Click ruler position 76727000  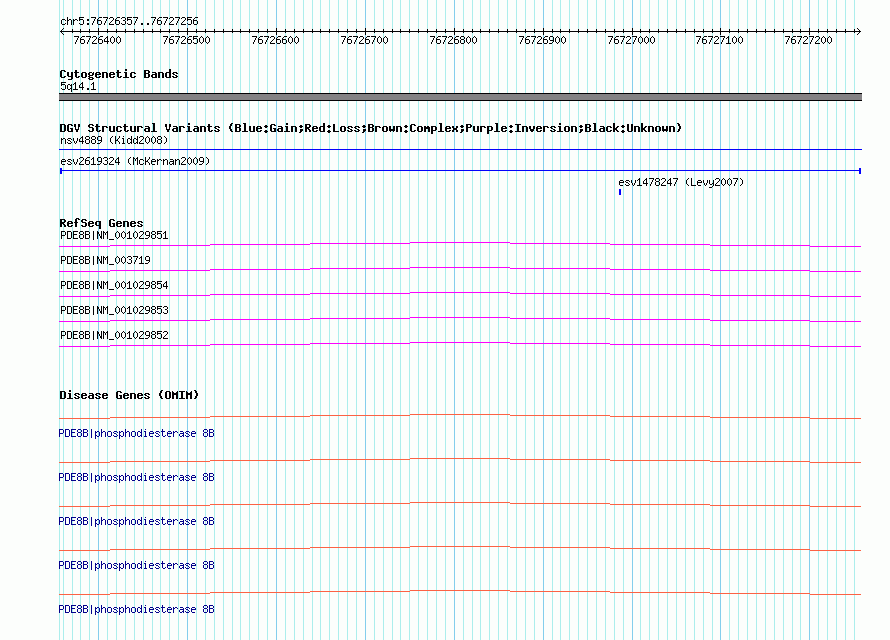click(x=631, y=40)
